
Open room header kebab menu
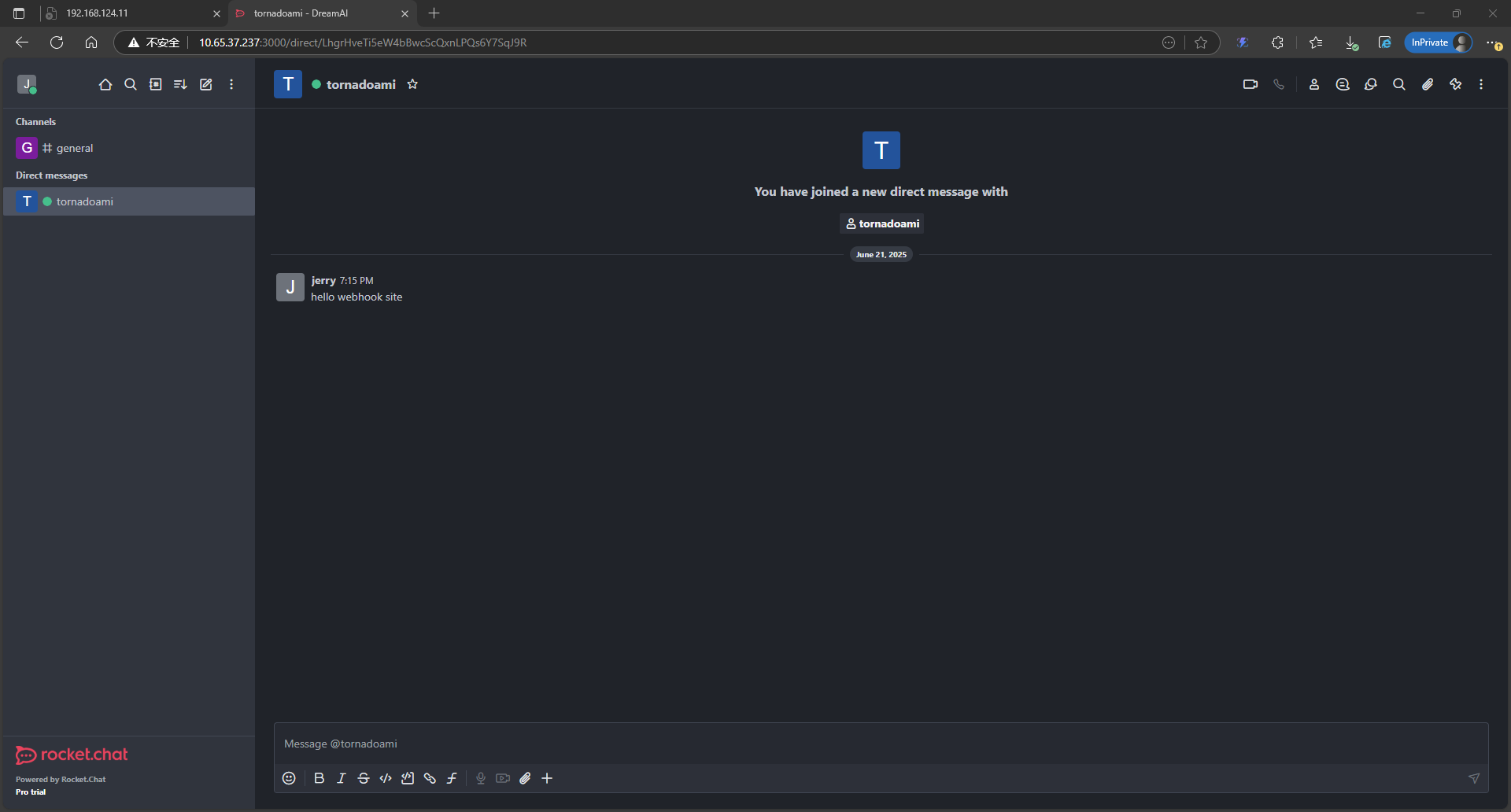point(1481,84)
